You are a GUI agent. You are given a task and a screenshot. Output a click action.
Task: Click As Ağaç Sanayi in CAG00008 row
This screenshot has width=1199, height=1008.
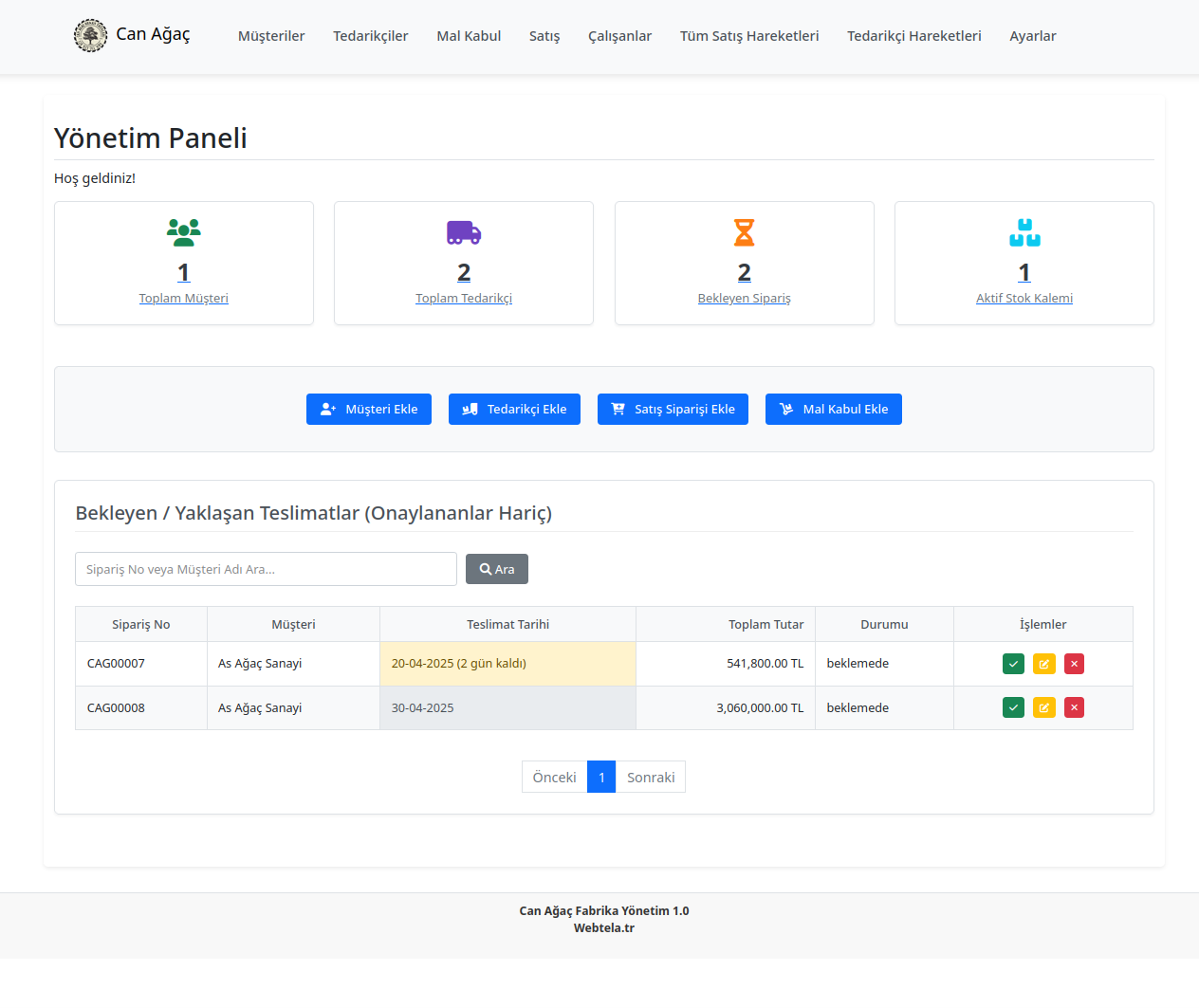(x=260, y=707)
